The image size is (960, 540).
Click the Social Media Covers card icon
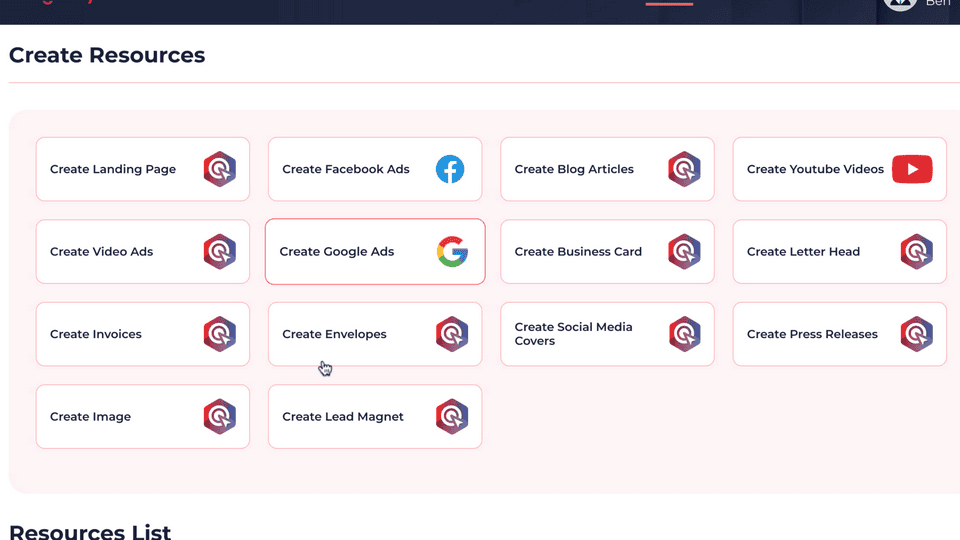click(684, 334)
